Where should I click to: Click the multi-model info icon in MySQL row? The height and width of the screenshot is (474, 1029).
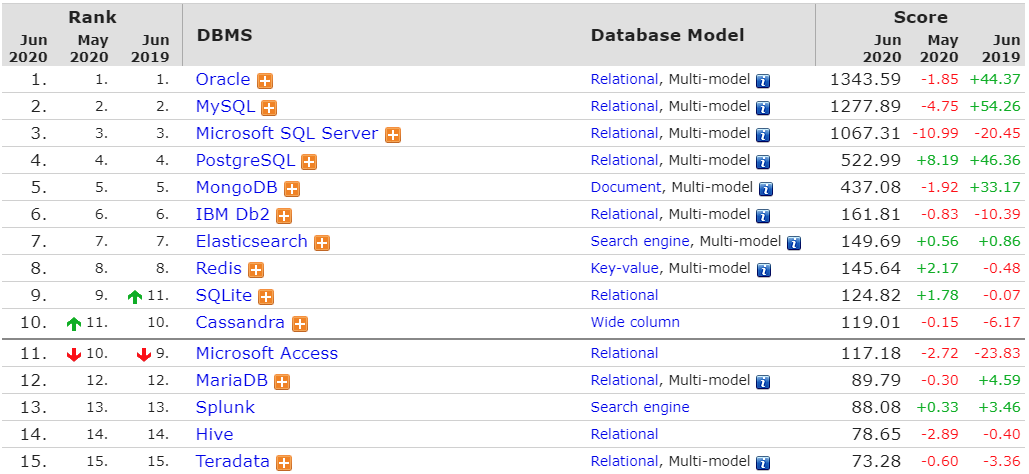(763, 108)
